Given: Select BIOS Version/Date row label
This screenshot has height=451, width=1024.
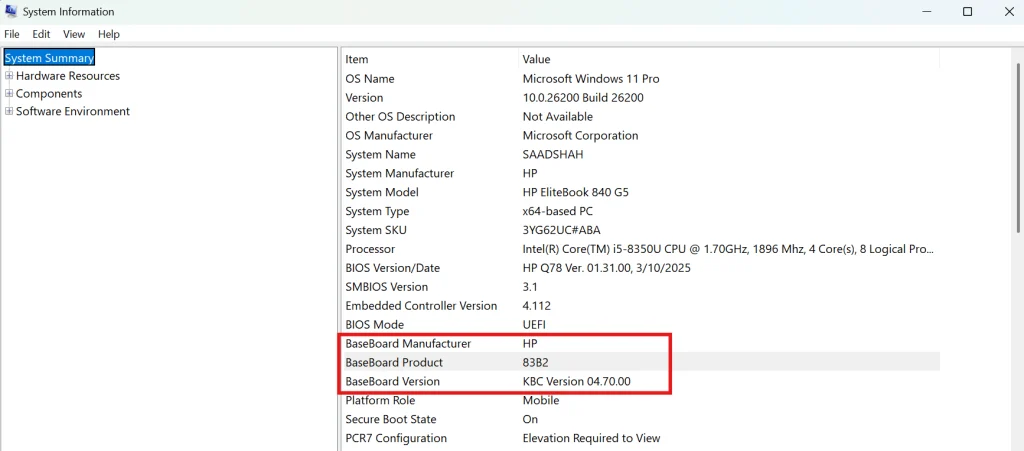Looking at the screenshot, I should coord(392,268).
